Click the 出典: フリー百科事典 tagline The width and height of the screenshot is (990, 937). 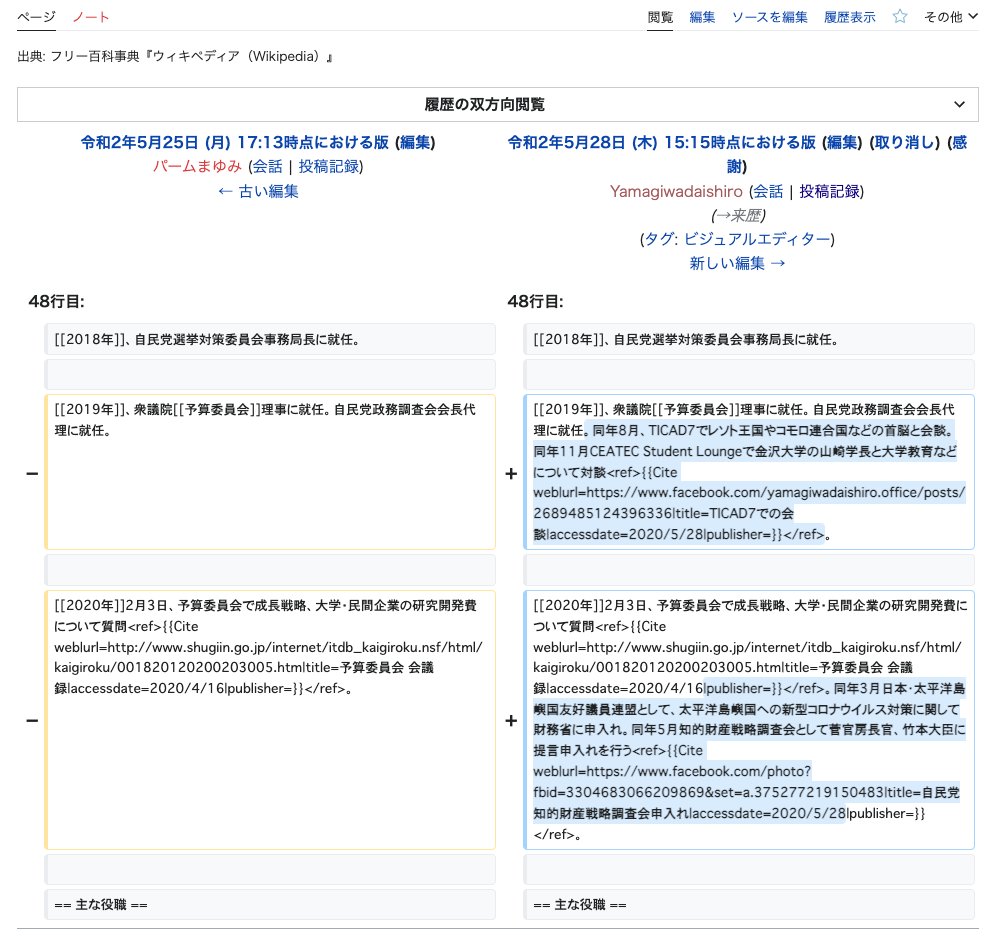point(175,57)
